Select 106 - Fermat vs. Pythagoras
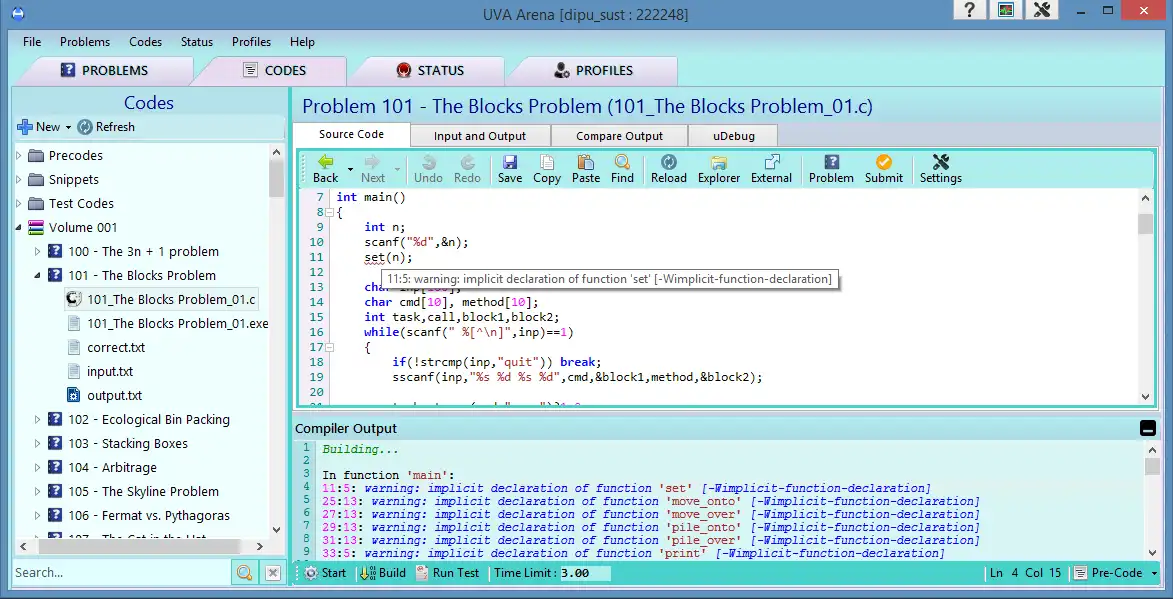This screenshot has height=599, width=1173. point(149,515)
